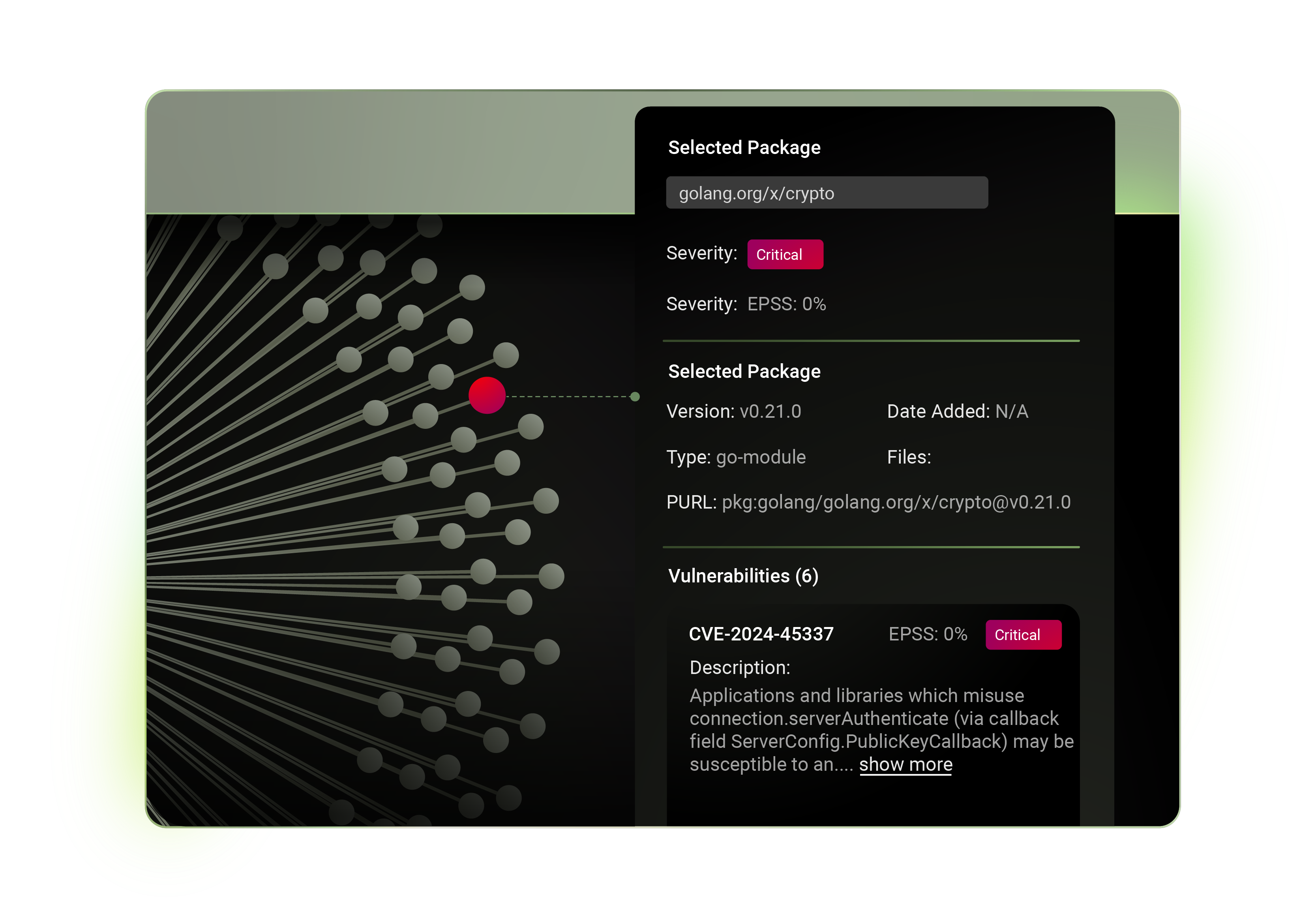Screen dimensions: 1316x905
Task: Click the Critical badge on CVE-2024-45337
Action: point(1023,635)
